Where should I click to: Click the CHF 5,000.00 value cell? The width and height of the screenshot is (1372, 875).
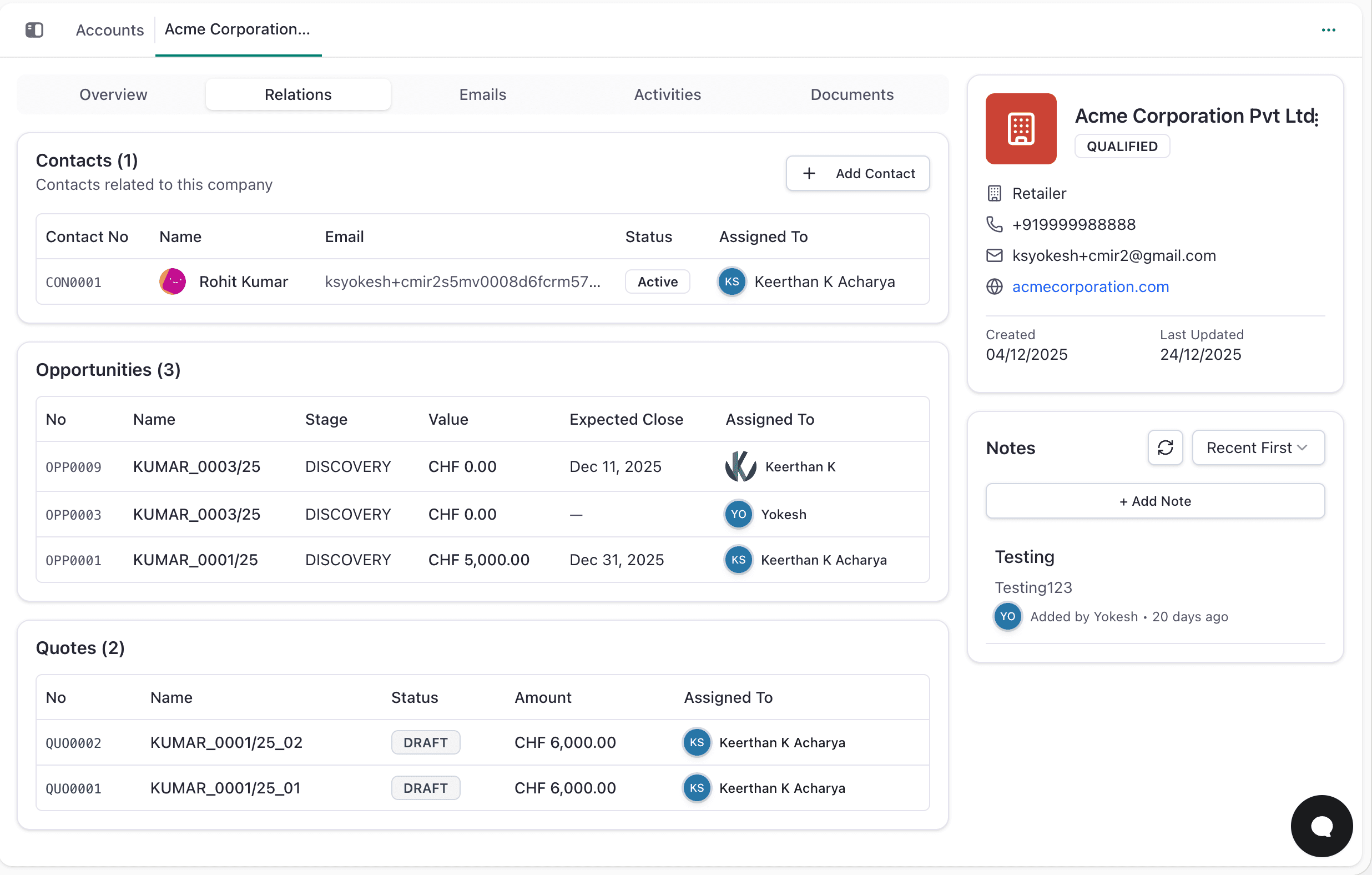[x=478, y=560]
